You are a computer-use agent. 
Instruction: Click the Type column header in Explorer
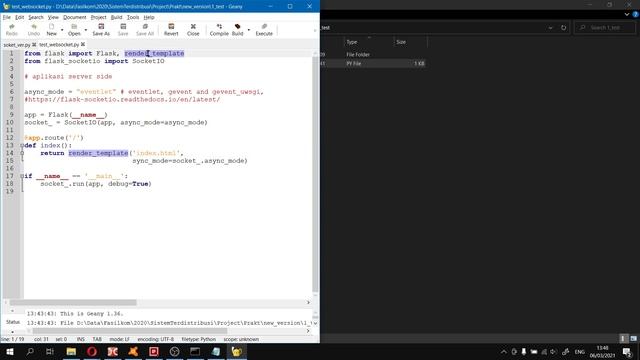coord(352,42)
